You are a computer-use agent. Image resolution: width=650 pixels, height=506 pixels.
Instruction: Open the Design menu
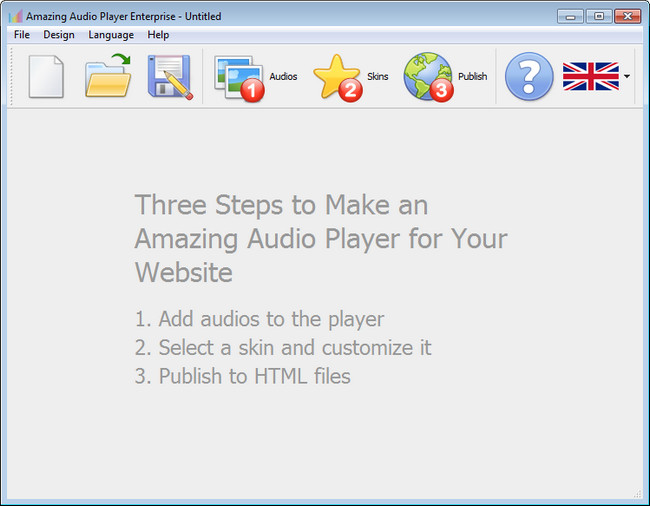(59, 35)
